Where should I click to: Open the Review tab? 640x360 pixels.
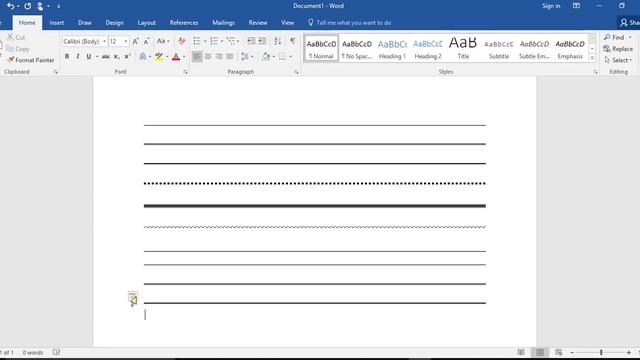(x=258, y=23)
